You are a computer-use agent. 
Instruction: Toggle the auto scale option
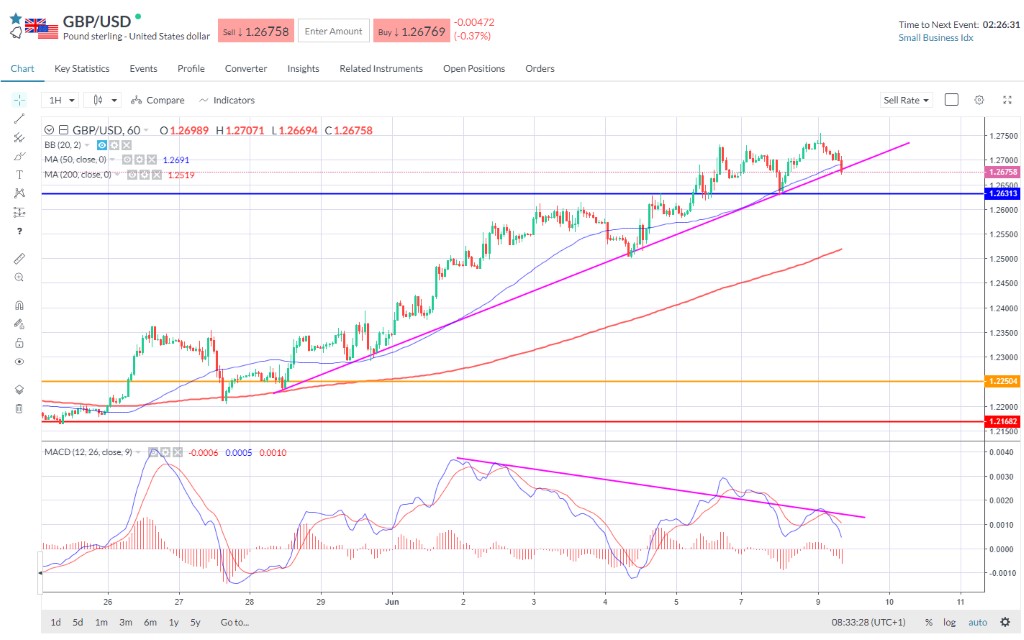click(978, 622)
